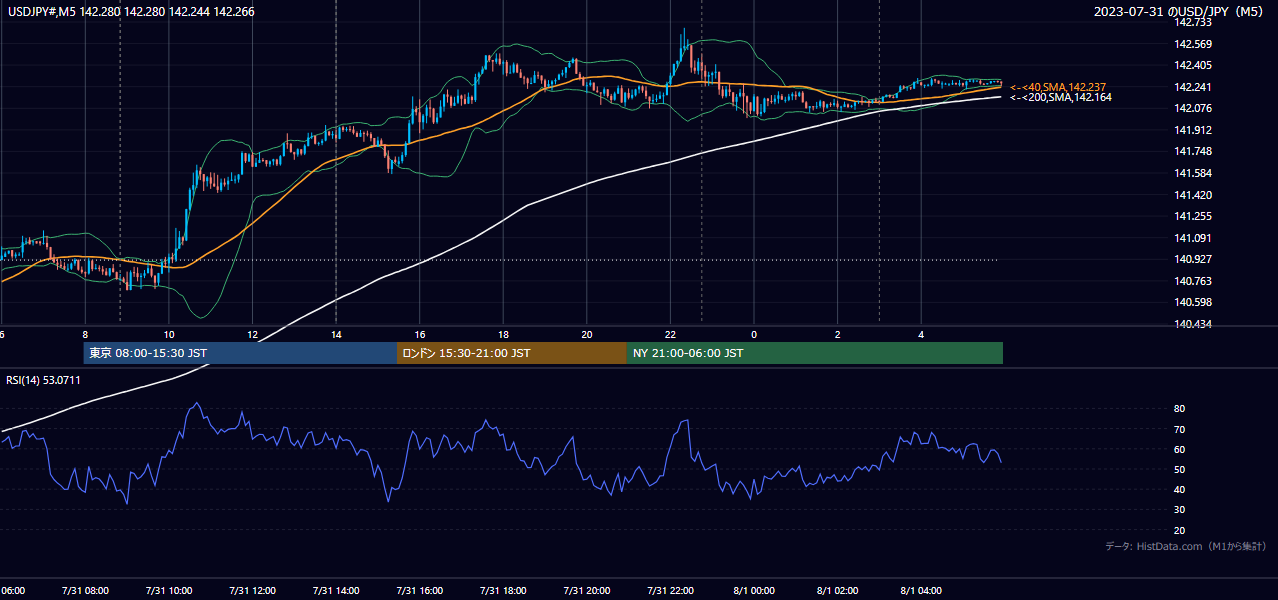Click price level 140.927 on the price scale
This screenshot has height=600, width=1278.
tap(1194, 259)
